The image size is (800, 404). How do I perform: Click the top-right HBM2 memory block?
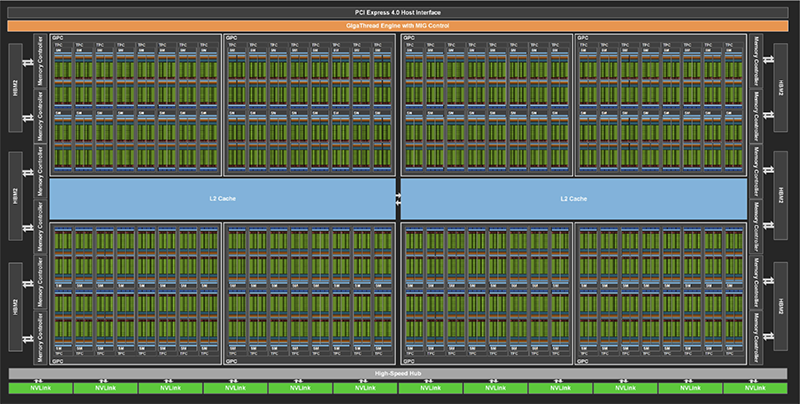[x=781, y=86]
